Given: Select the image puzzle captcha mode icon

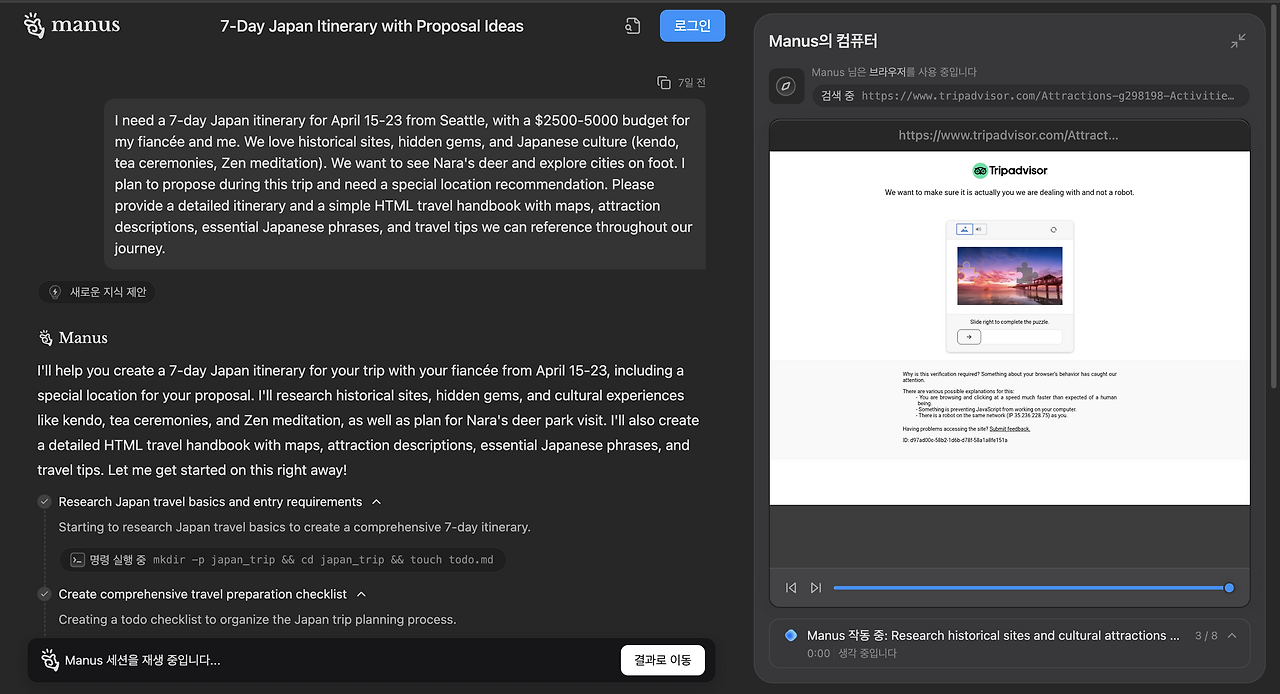Looking at the screenshot, I should pyautogui.click(x=965, y=229).
